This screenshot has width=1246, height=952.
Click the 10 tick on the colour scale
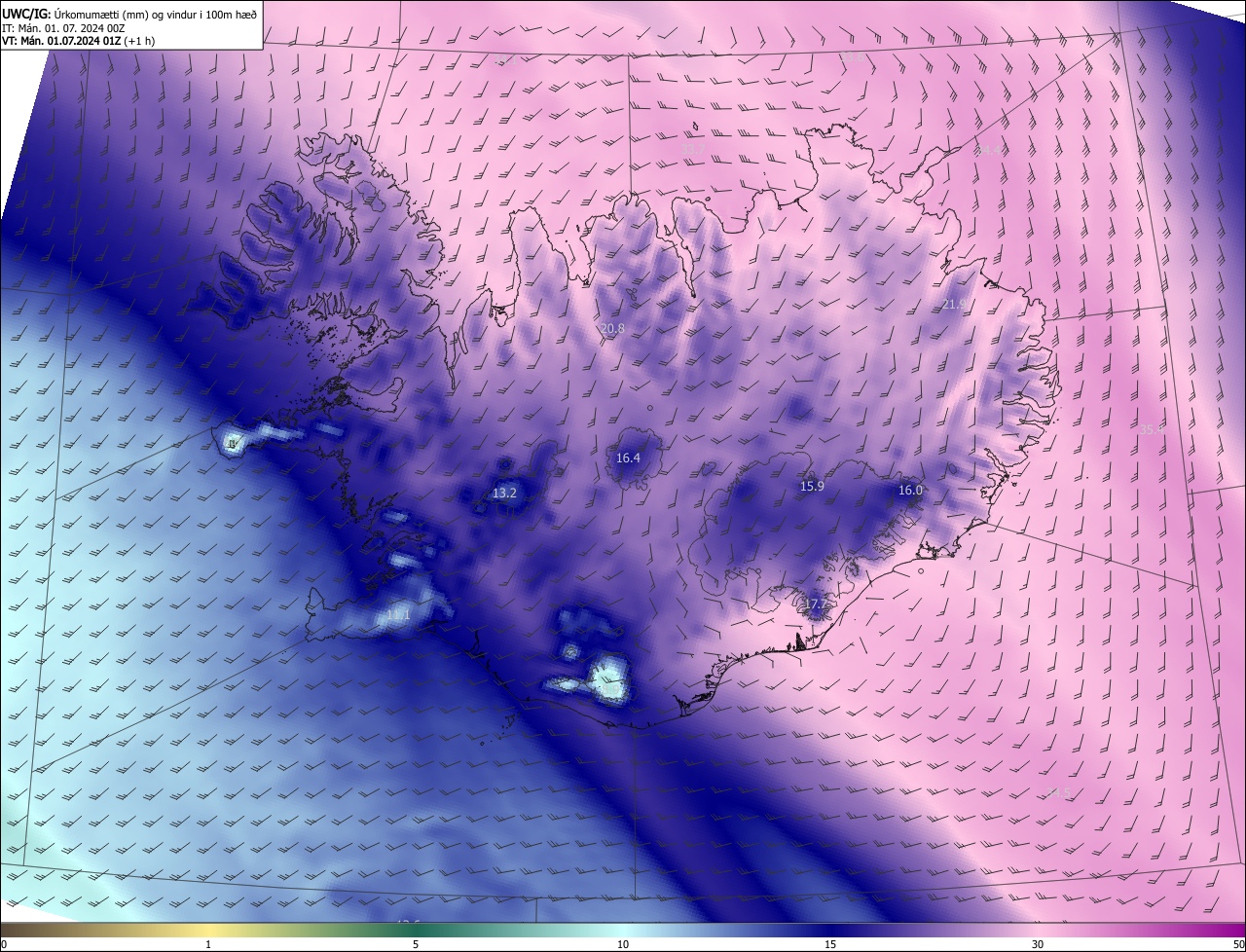coord(623,944)
